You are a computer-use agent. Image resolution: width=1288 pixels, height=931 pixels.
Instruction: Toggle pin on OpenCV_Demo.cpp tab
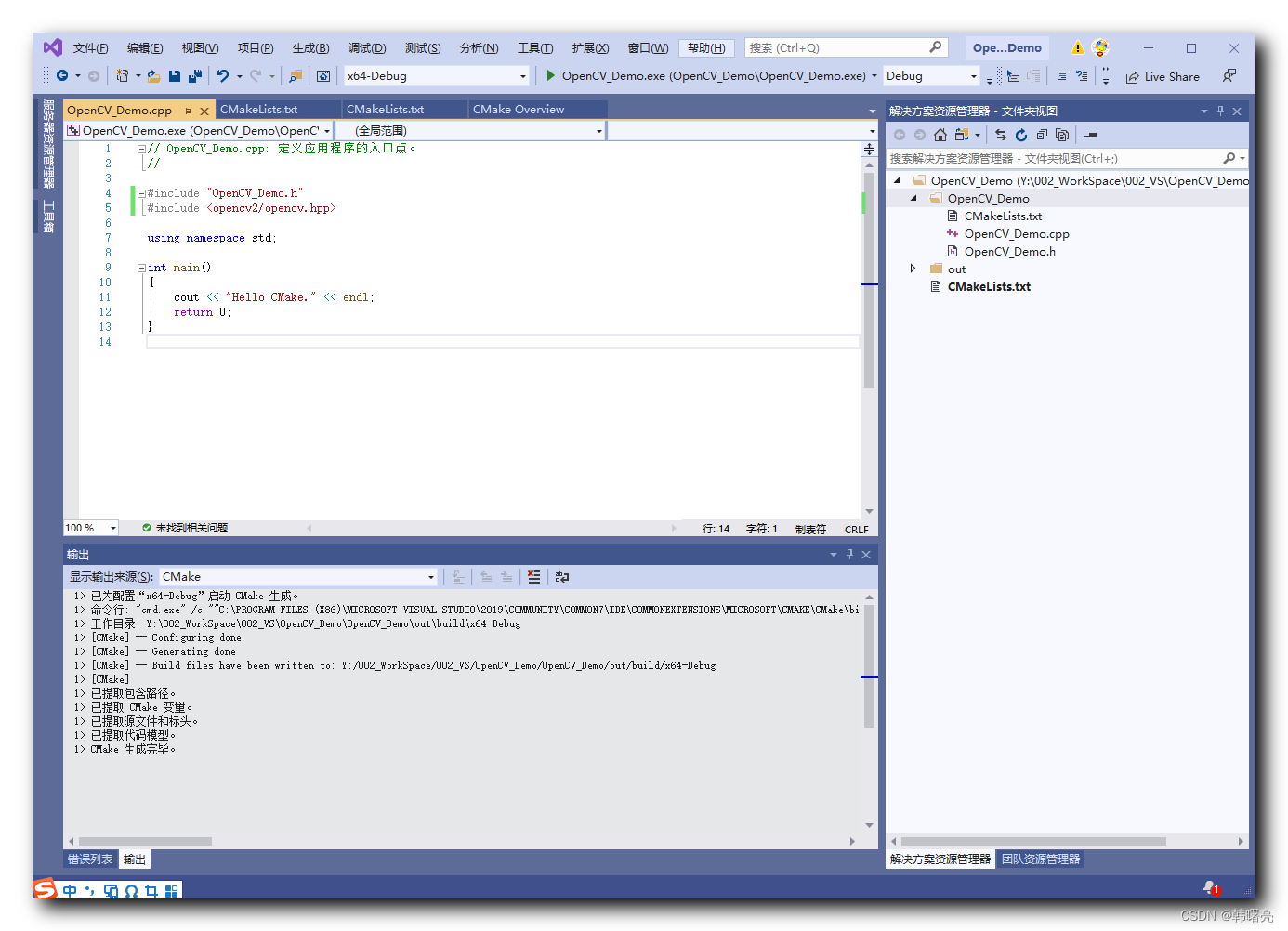(x=188, y=111)
